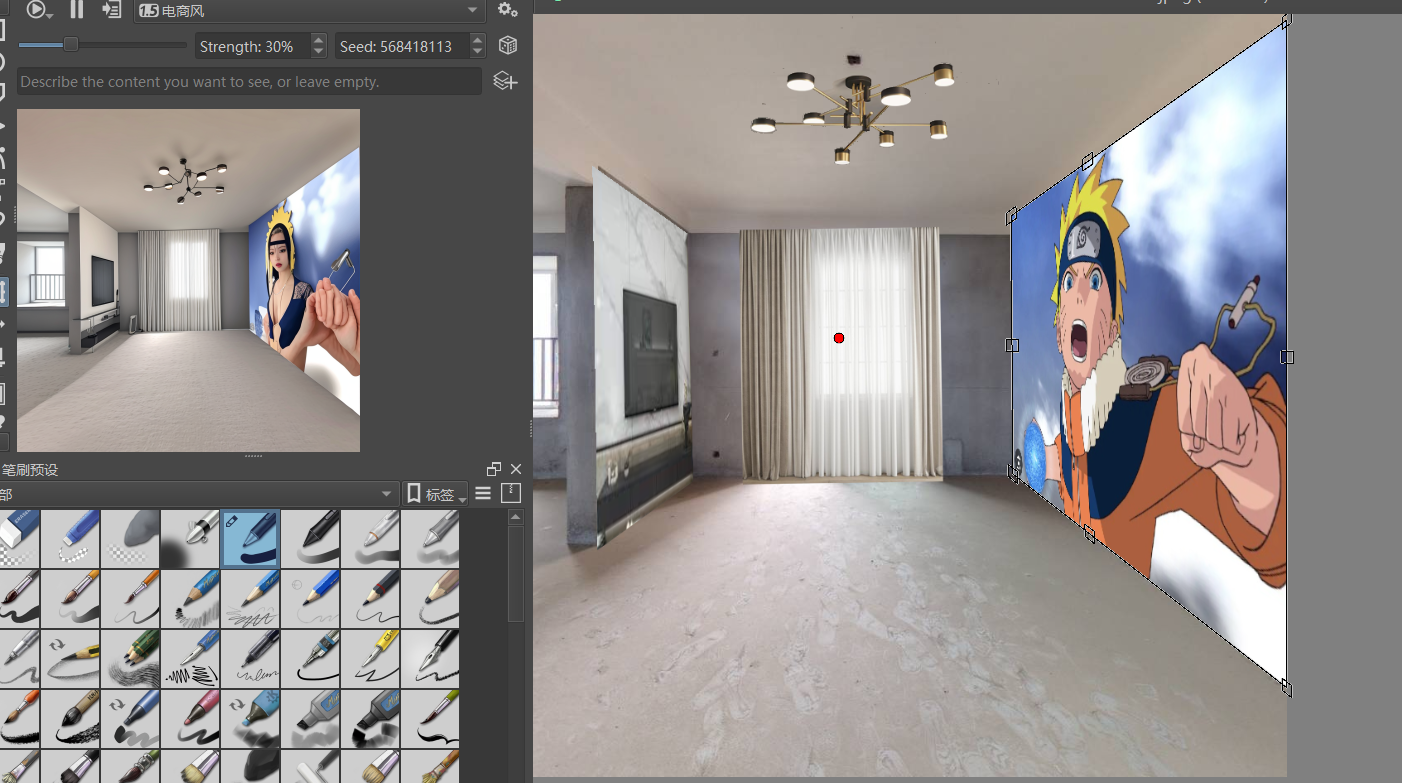1402x783 pixels.
Task: Select the gray soft-stroke stylus preset
Action: (430, 539)
